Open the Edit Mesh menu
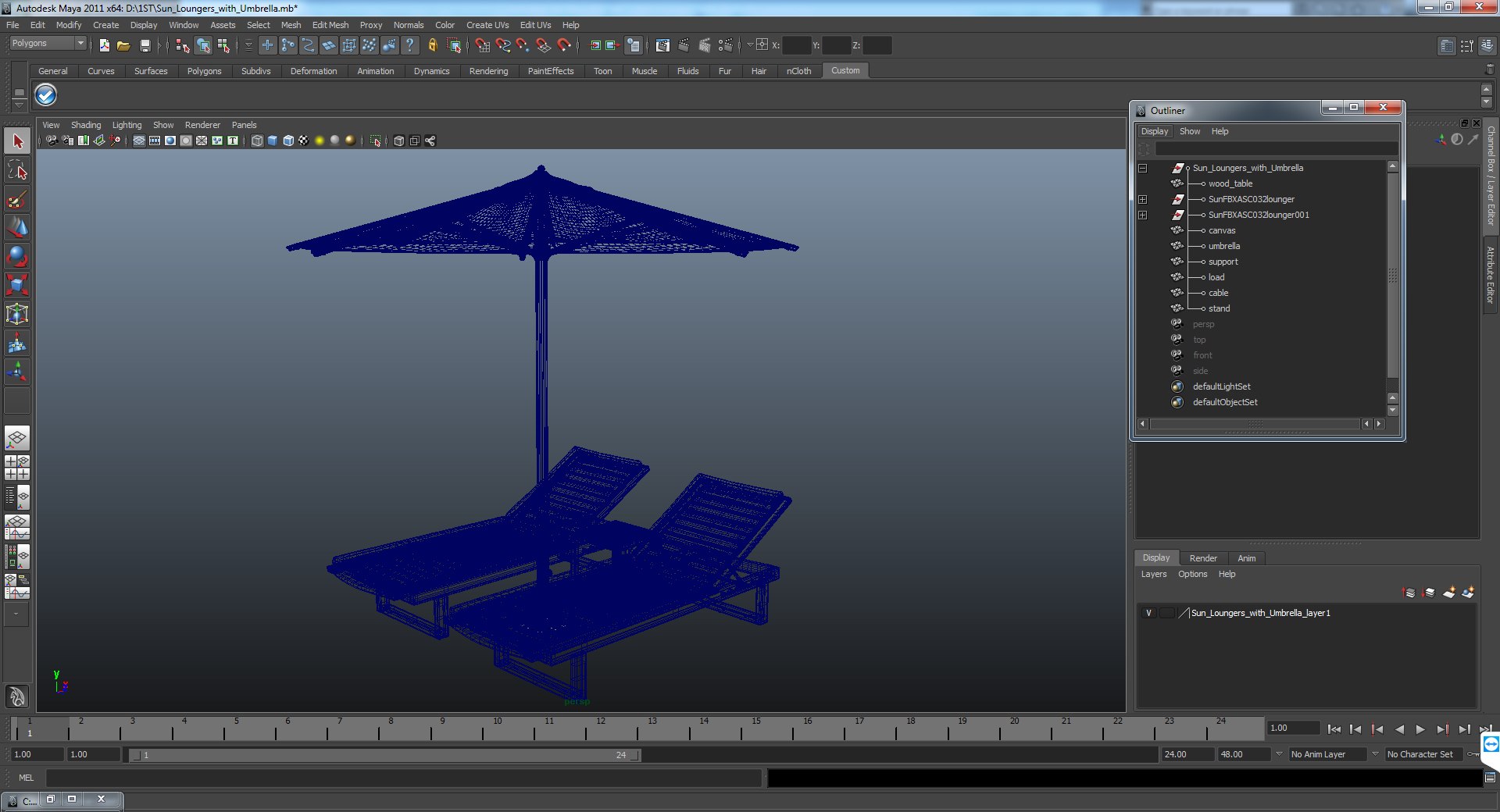The image size is (1500, 812). (330, 25)
